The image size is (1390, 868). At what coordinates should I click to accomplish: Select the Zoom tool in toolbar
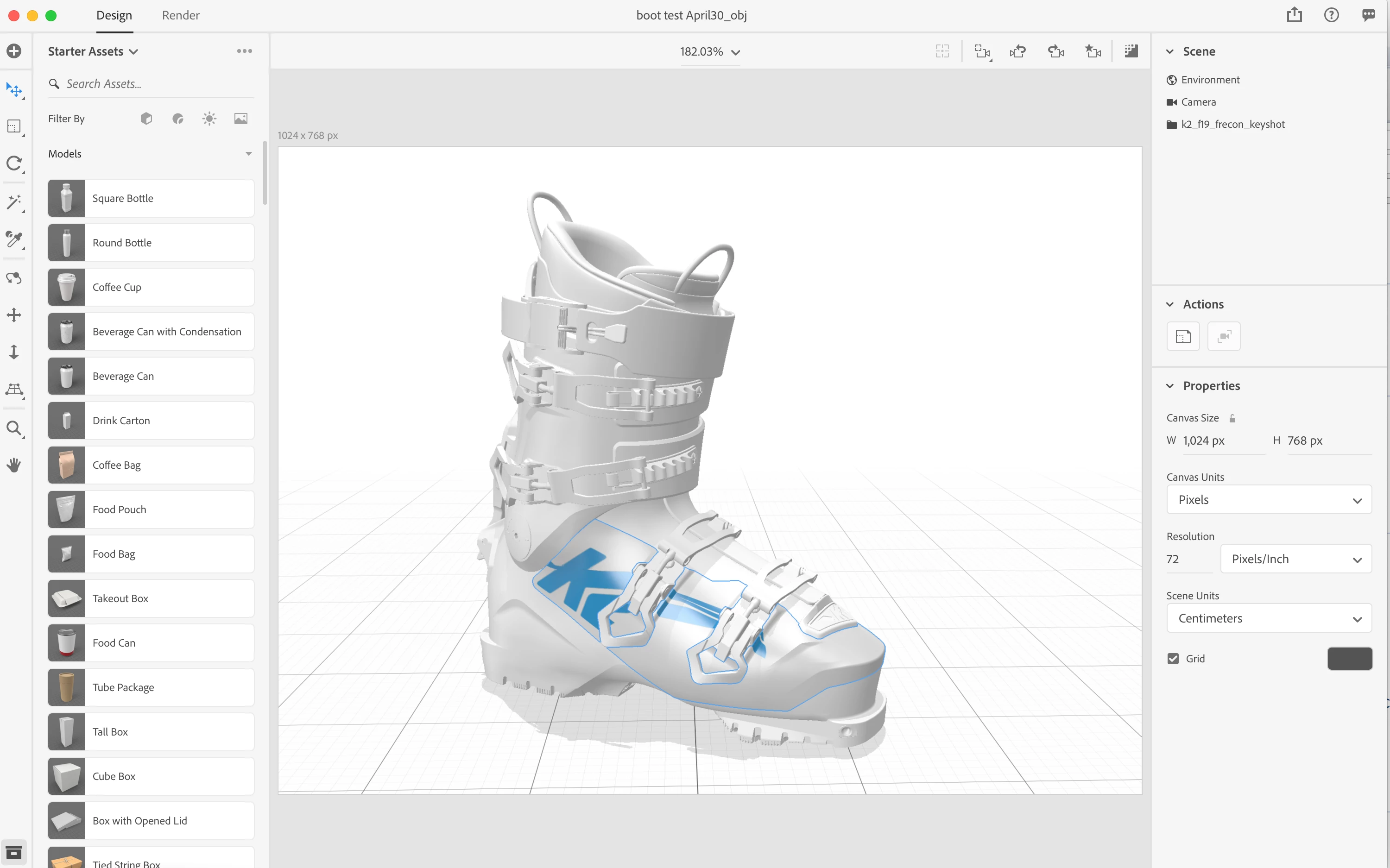tap(14, 428)
